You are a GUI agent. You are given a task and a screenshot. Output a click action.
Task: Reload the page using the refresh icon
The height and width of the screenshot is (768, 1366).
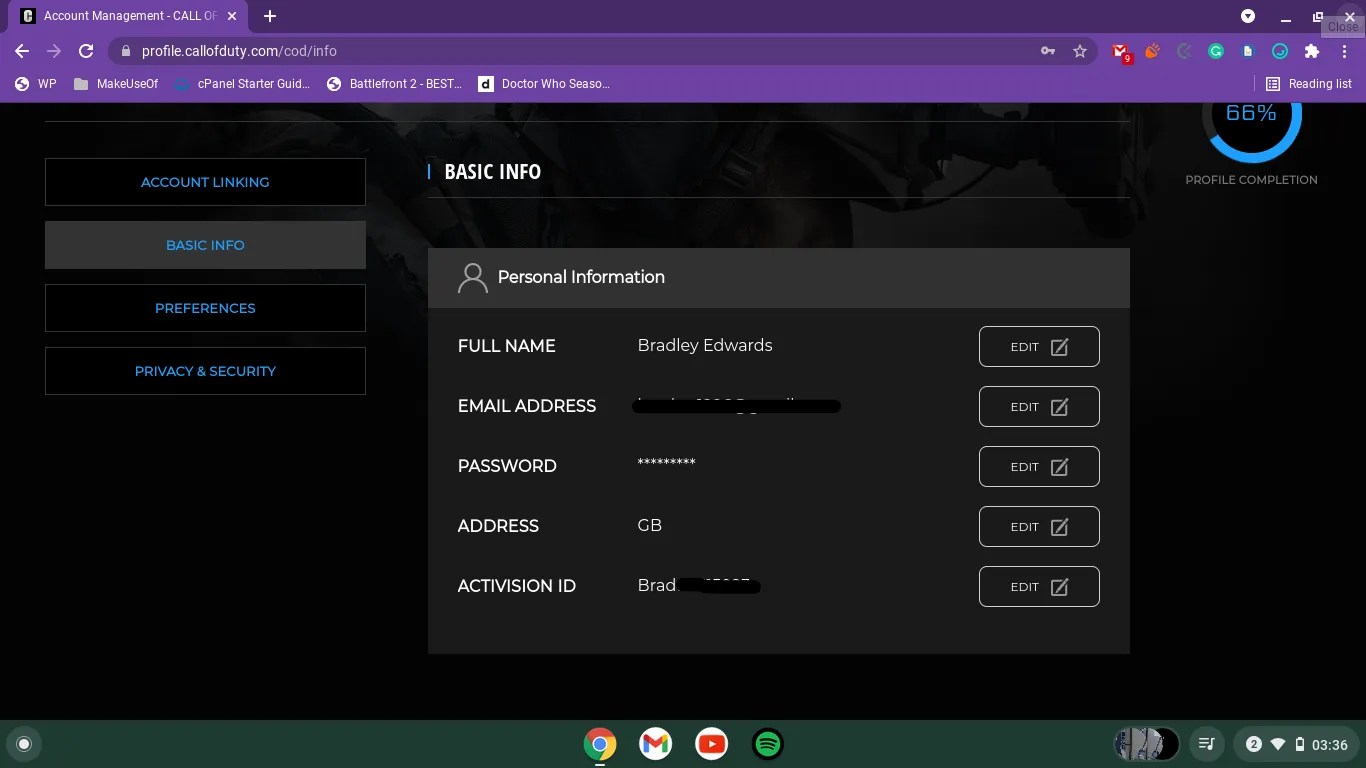[86, 50]
